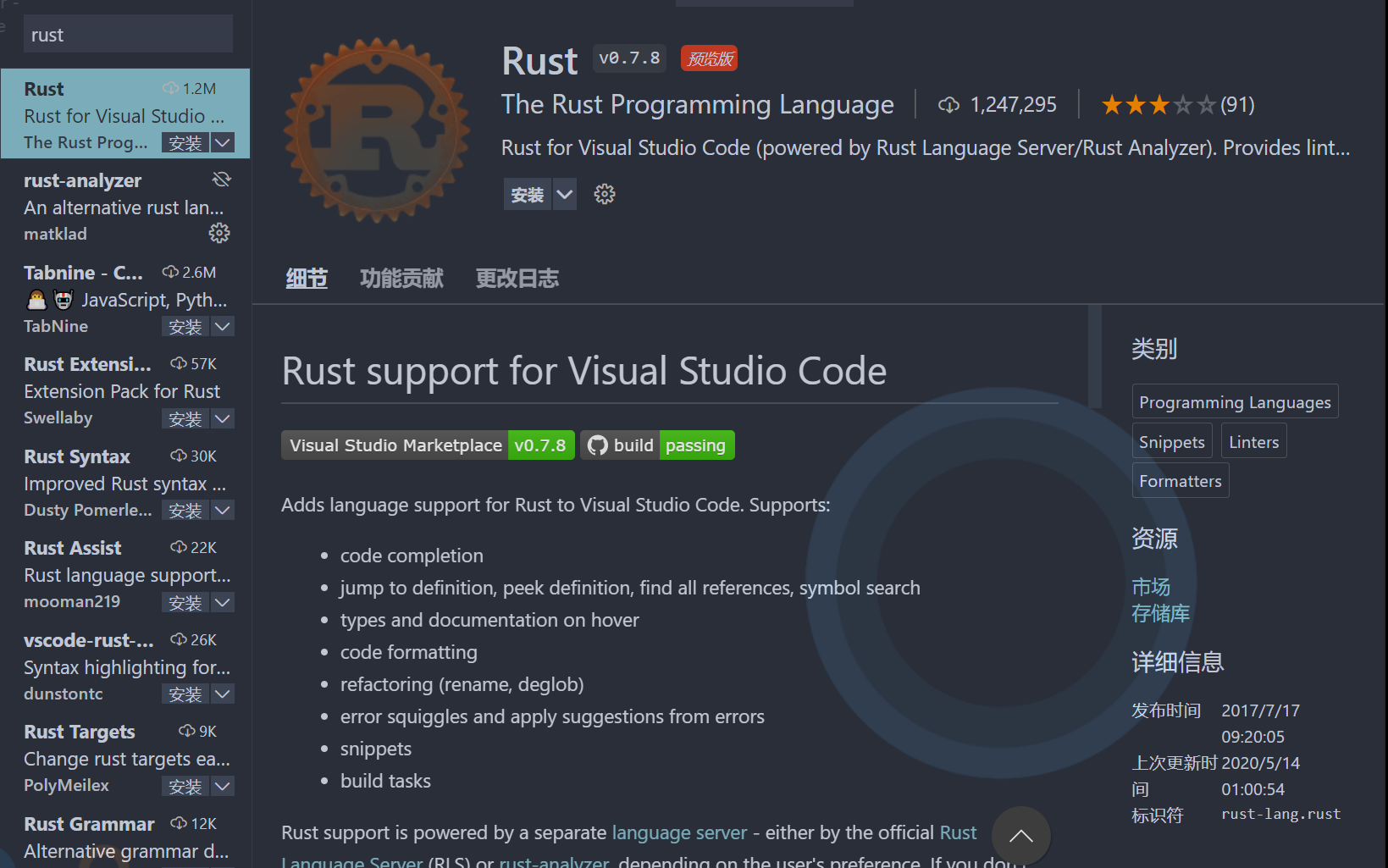Click the publisher The Rust Programming Language

click(697, 104)
